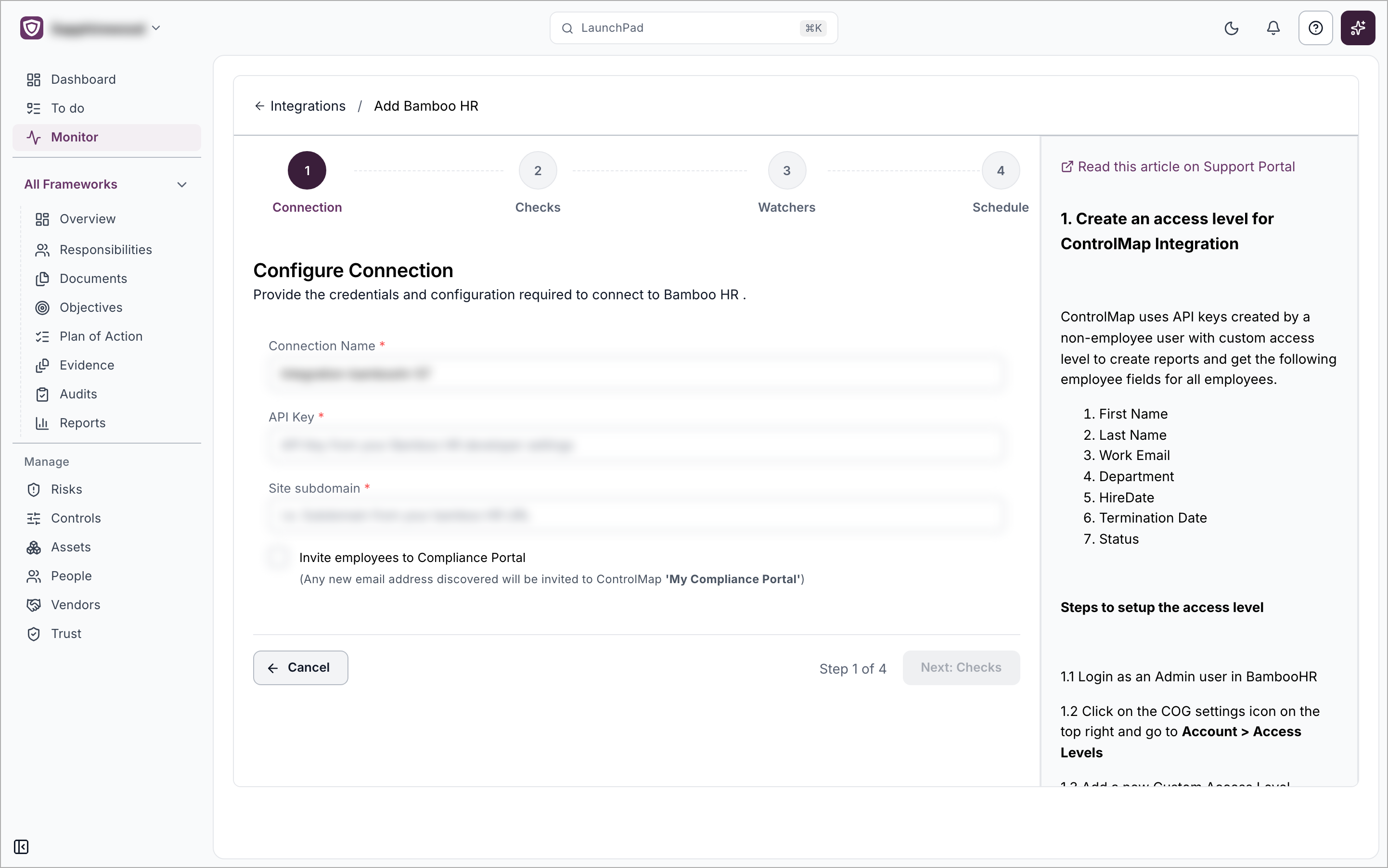Screen dimensions: 1388x868
Task: Open Read this article on Support Portal
Action: [x=1177, y=166]
